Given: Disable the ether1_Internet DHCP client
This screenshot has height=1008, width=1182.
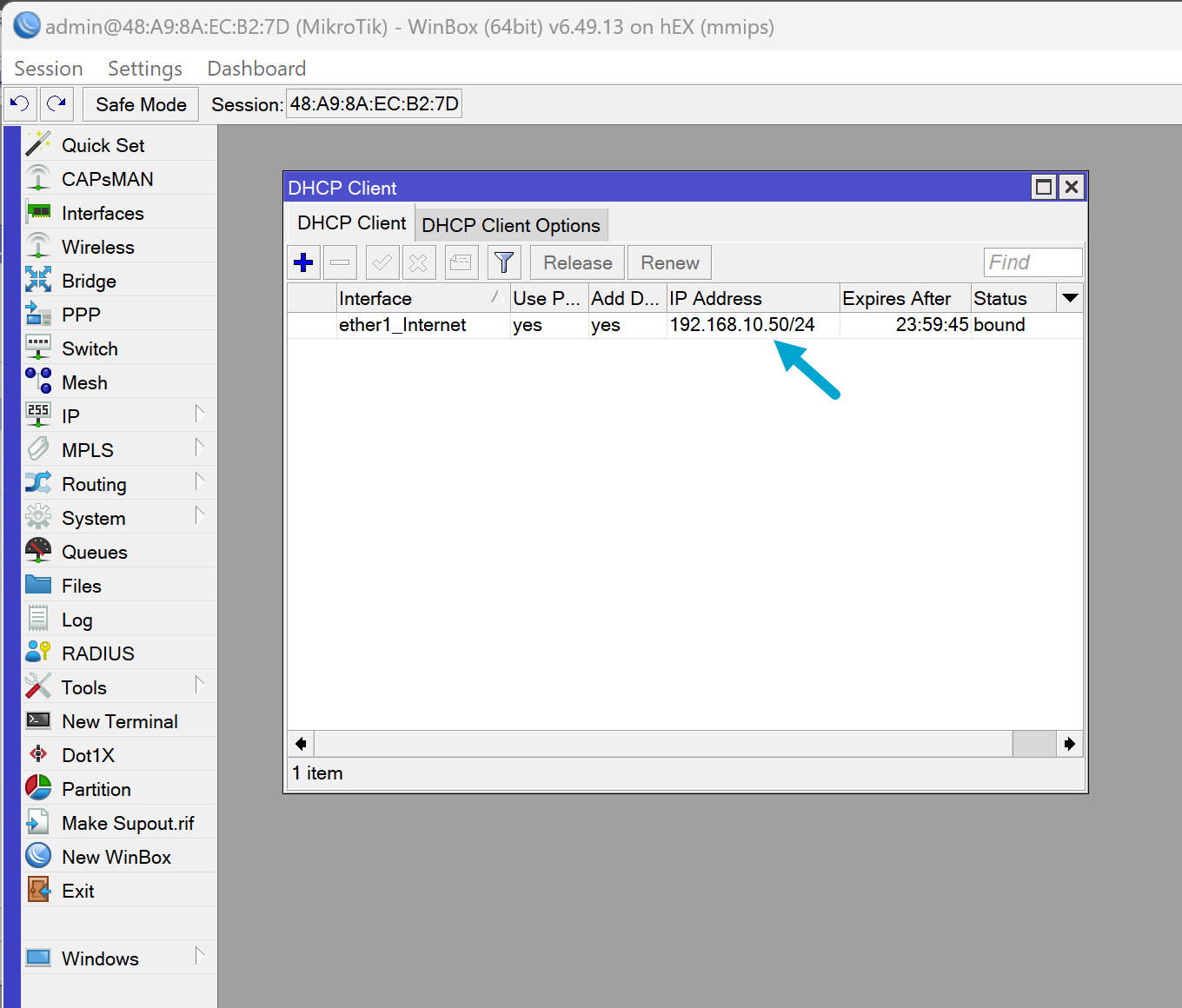Looking at the screenshot, I should (x=418, y=262).
